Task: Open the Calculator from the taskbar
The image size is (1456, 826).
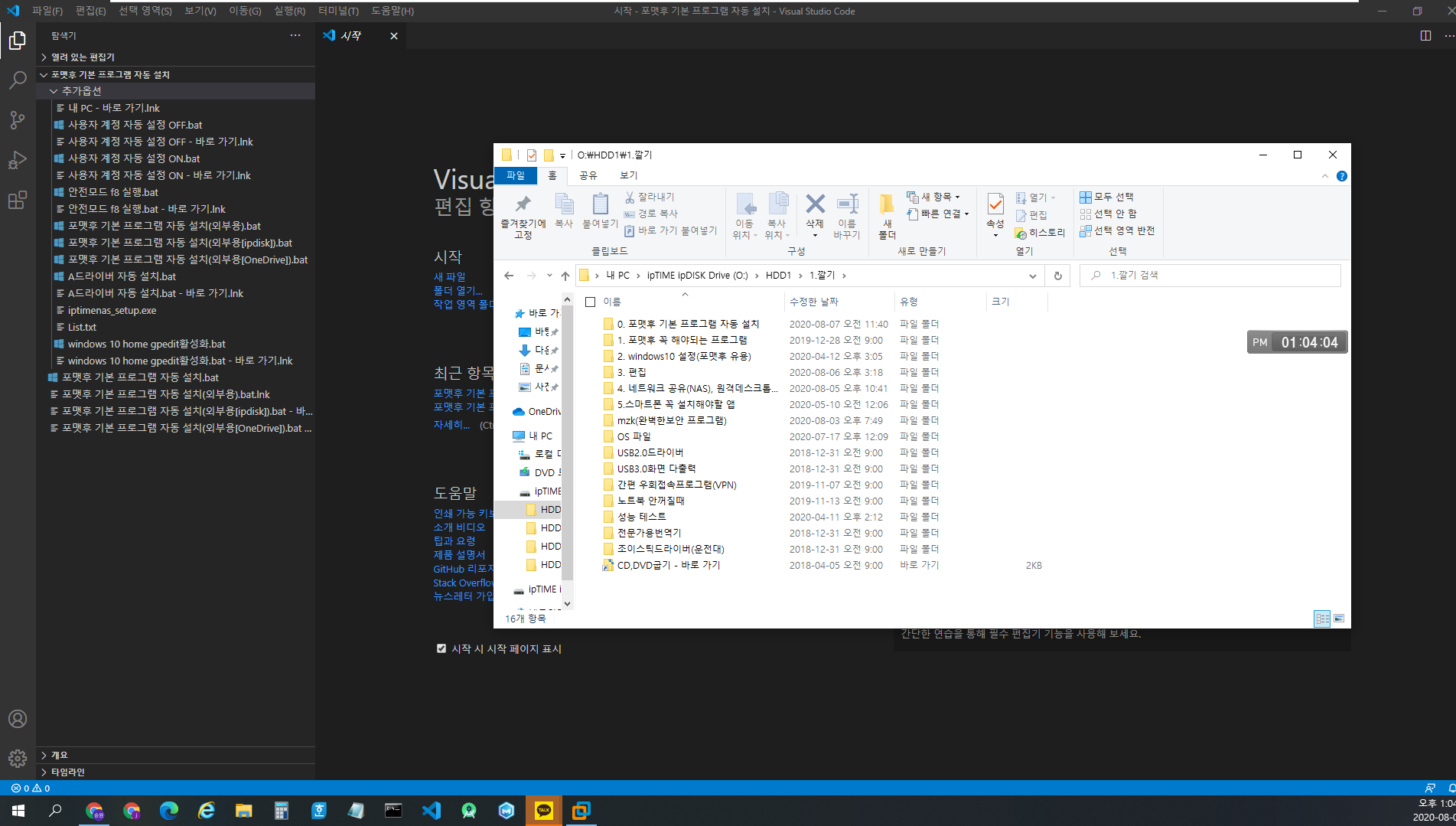Action: [x=282, y=811]
